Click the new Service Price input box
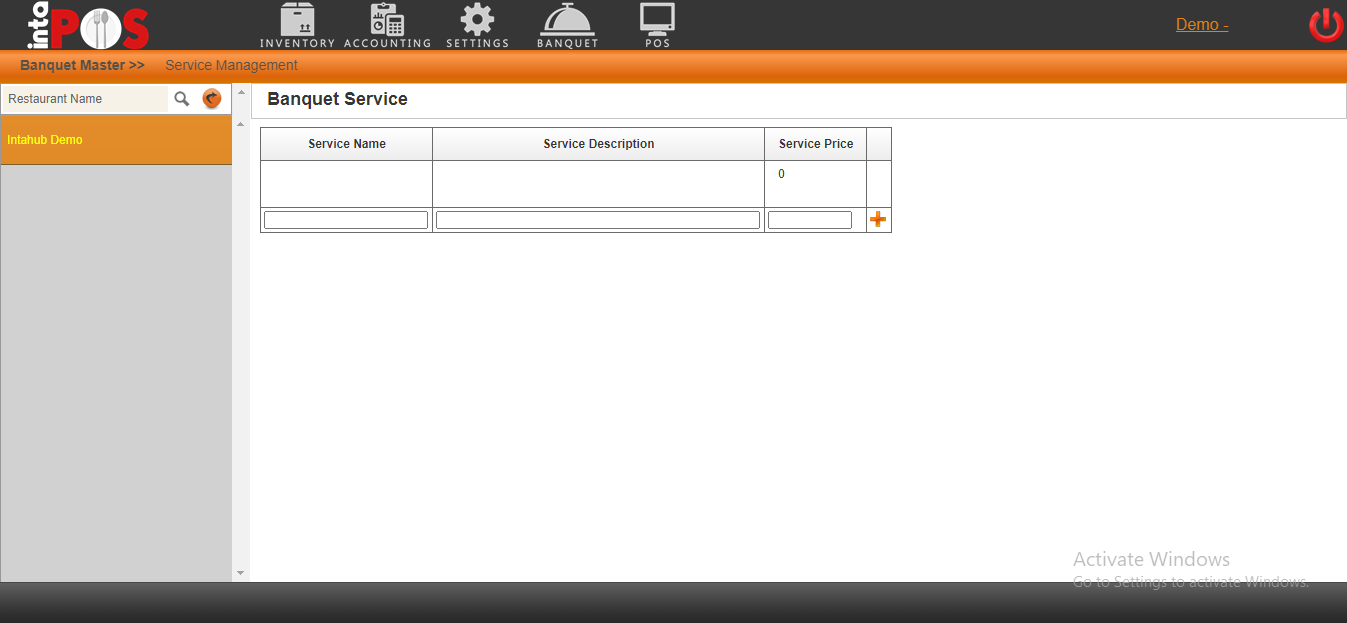 (x=810, y=220)
